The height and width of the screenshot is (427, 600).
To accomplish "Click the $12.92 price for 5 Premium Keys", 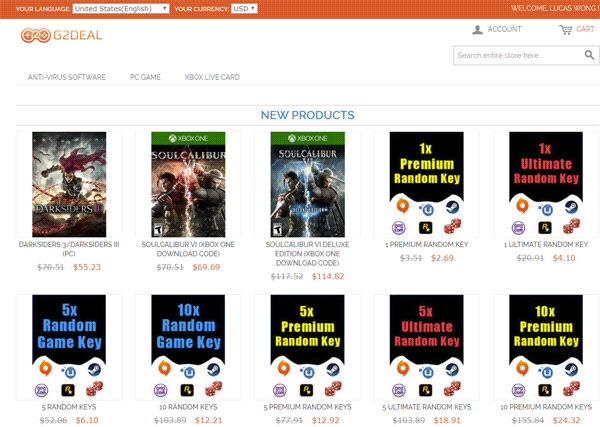I will [x=326, y=420].
